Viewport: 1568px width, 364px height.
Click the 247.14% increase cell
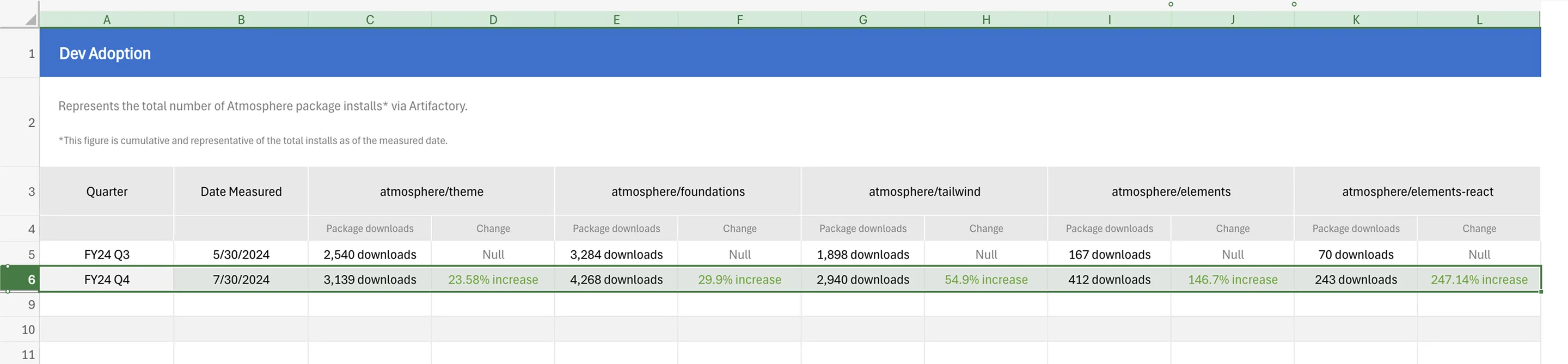pyautogui.click(x=1479, y=279)
